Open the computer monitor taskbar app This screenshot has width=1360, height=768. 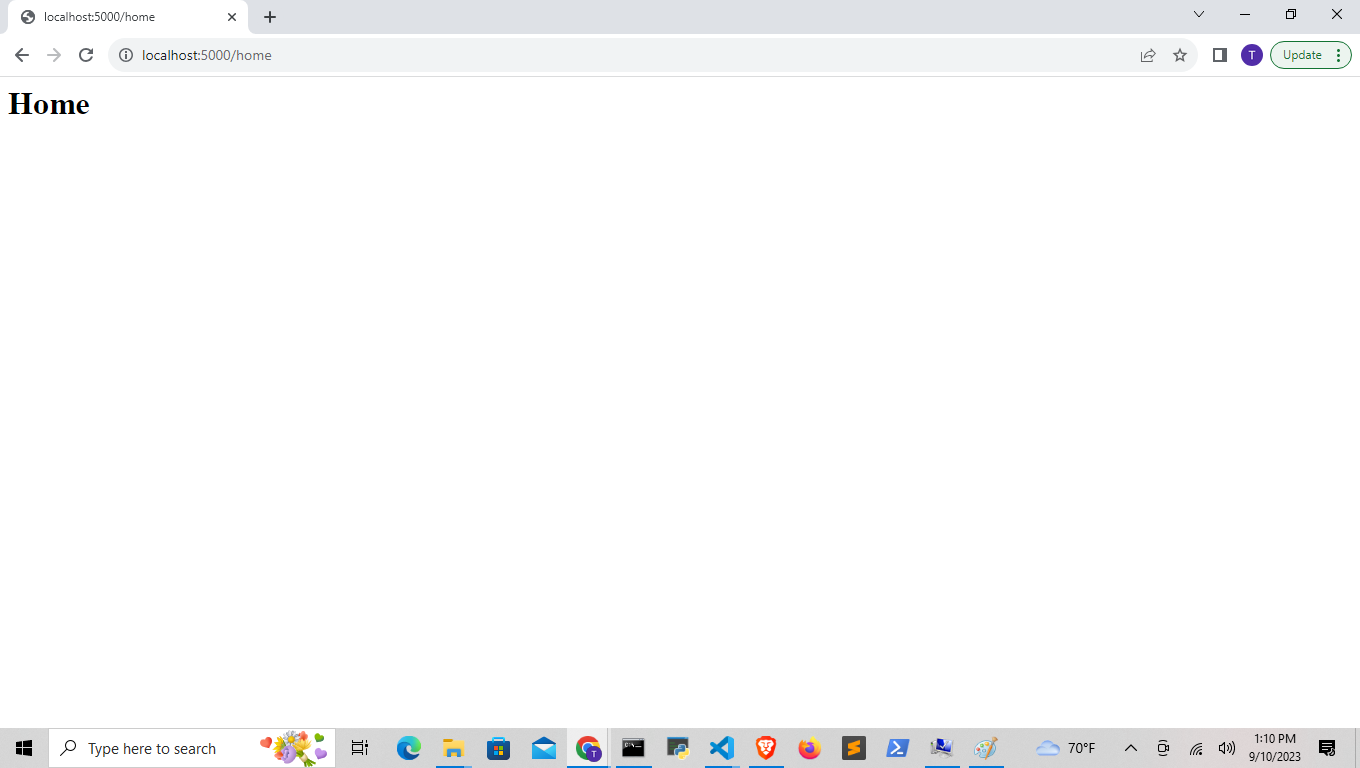[x=942, y=748]
